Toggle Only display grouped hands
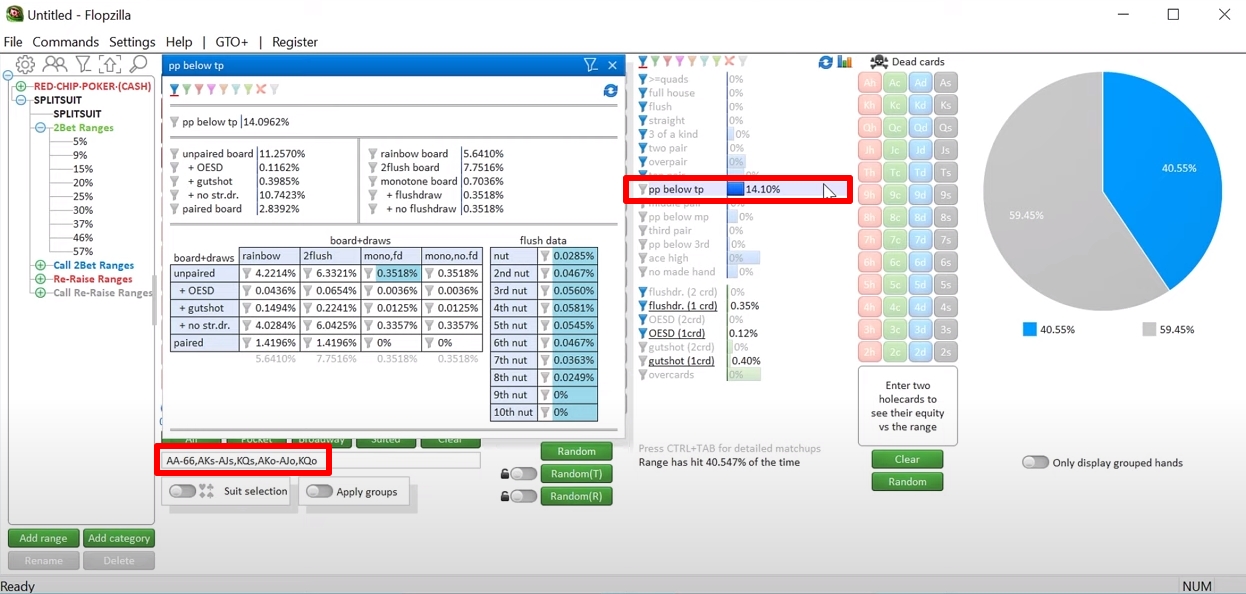Image resolution: width=1246 pixels, height=594 pixels. point(1035,462)
